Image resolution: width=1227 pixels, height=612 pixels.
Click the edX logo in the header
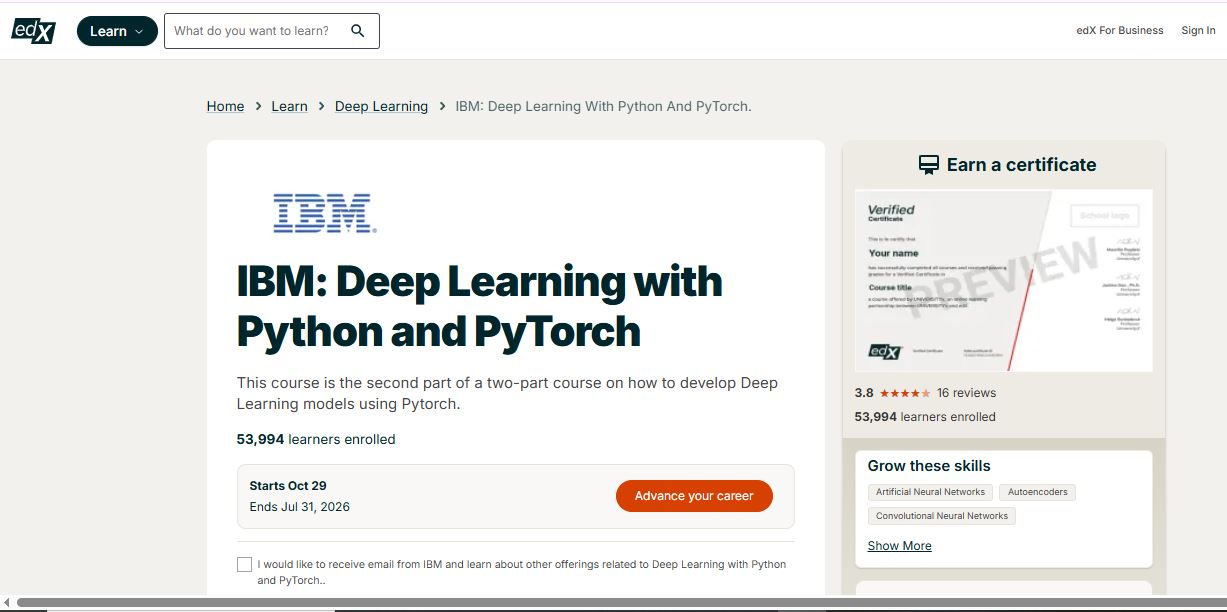click(x=32, y=30)
